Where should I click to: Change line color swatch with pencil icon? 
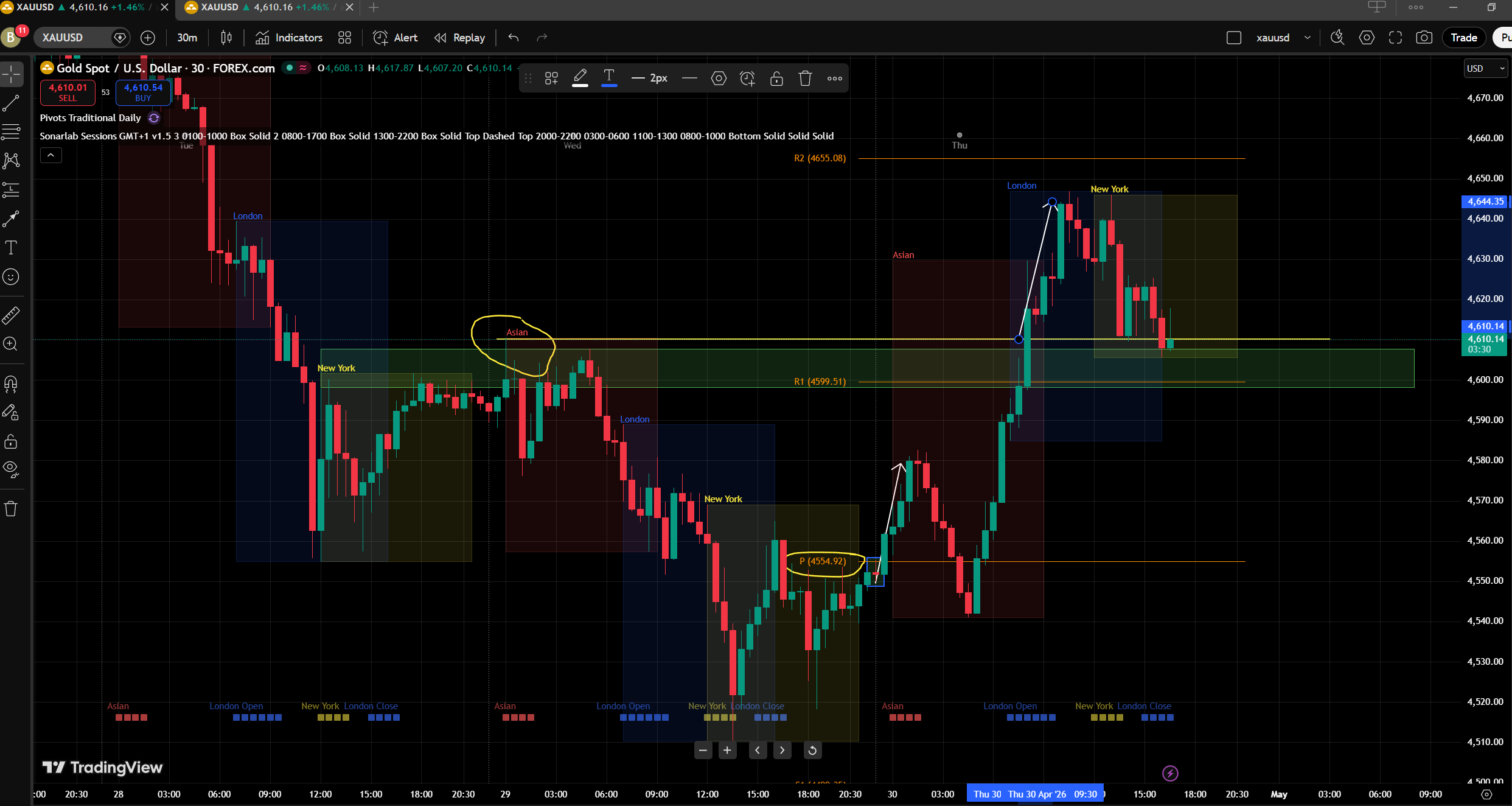(x=580, y=79)
